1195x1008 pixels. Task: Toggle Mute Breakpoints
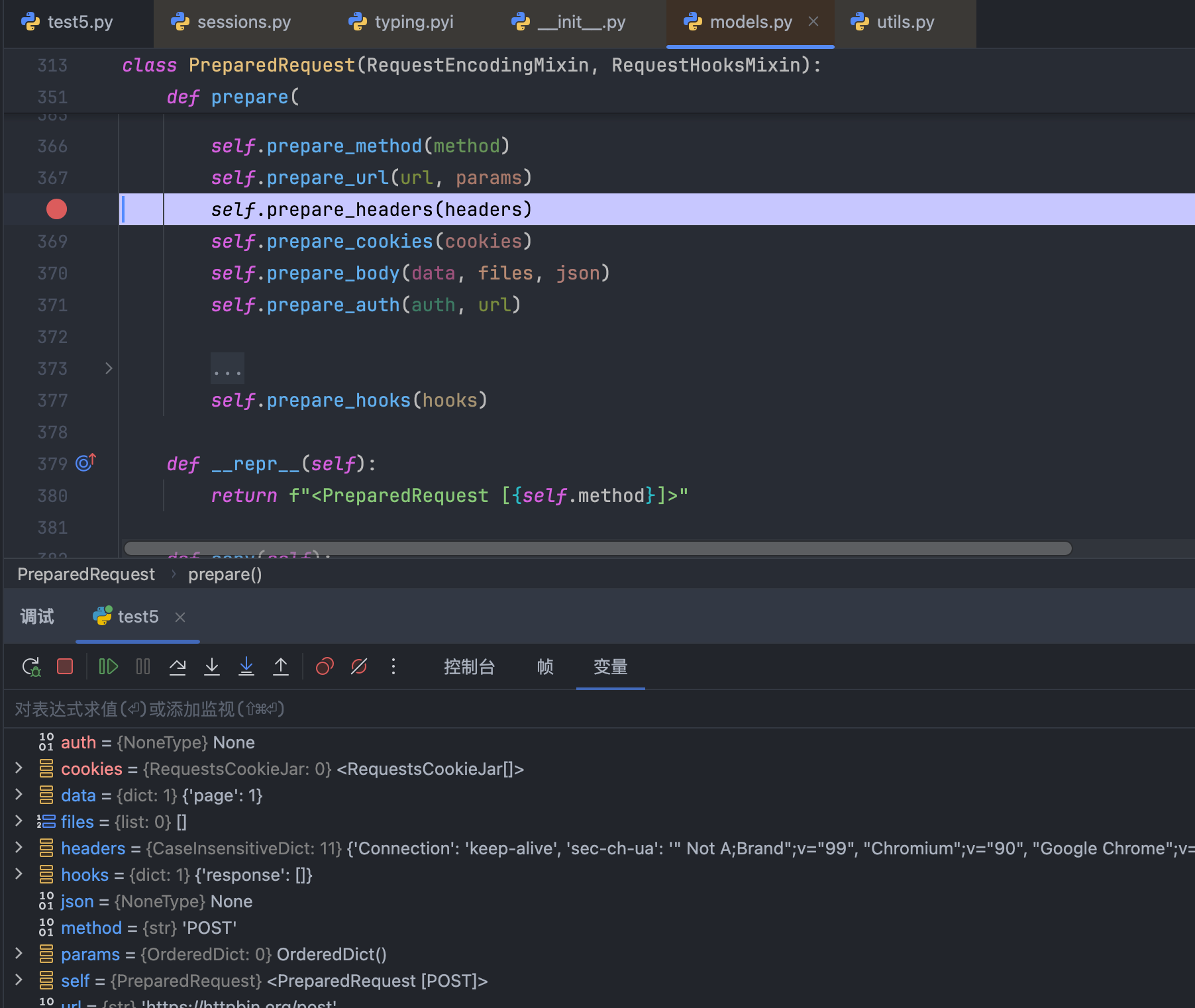[x=359, y=666]
